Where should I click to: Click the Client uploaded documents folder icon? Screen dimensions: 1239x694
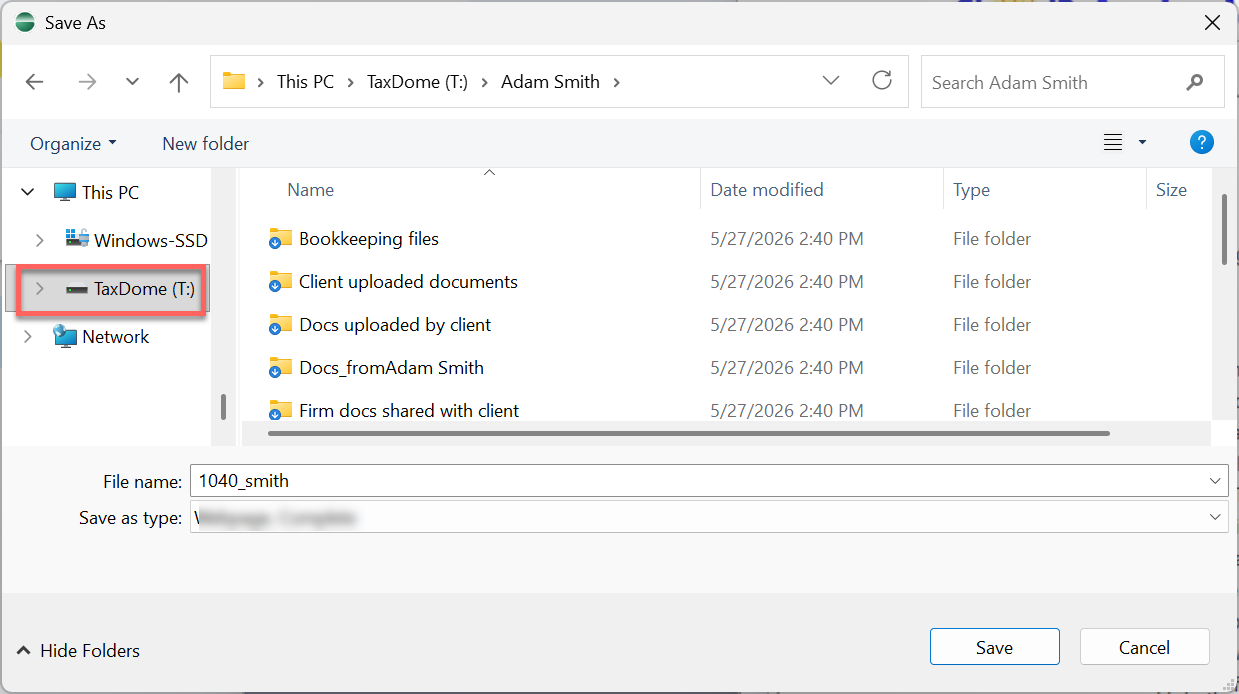280,282
